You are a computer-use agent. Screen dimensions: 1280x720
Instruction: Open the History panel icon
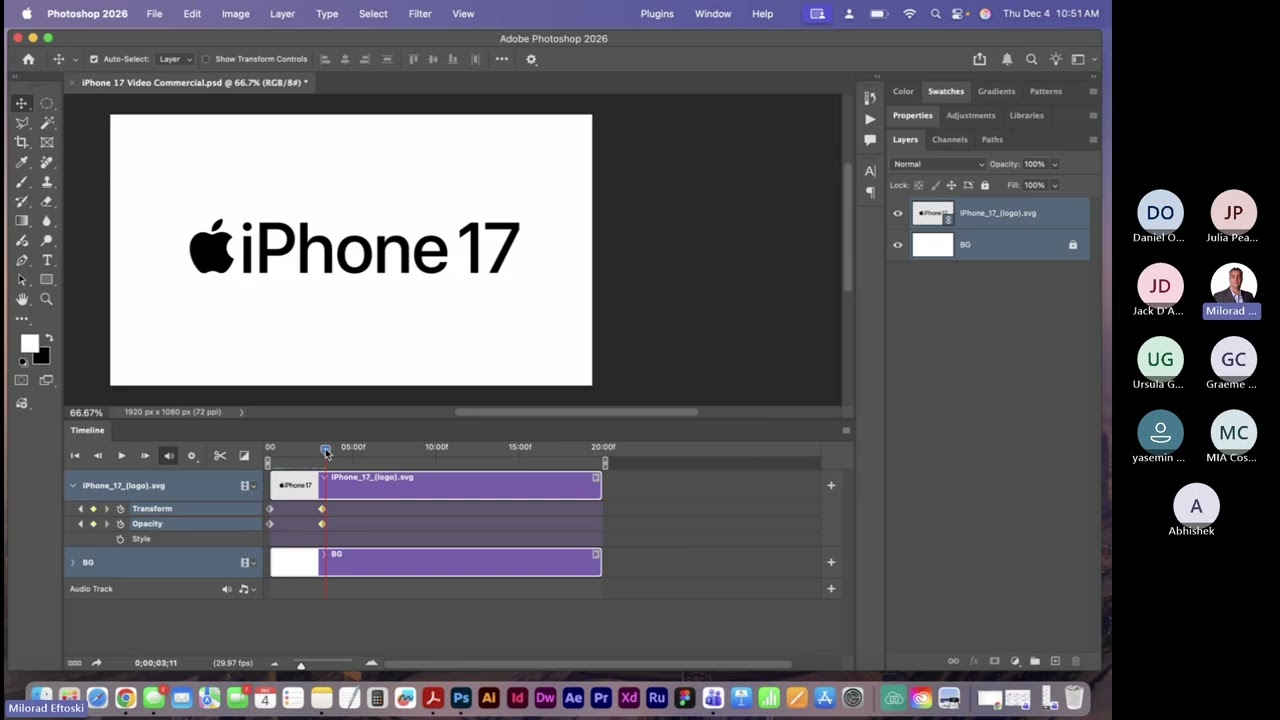tap(870, 97)
